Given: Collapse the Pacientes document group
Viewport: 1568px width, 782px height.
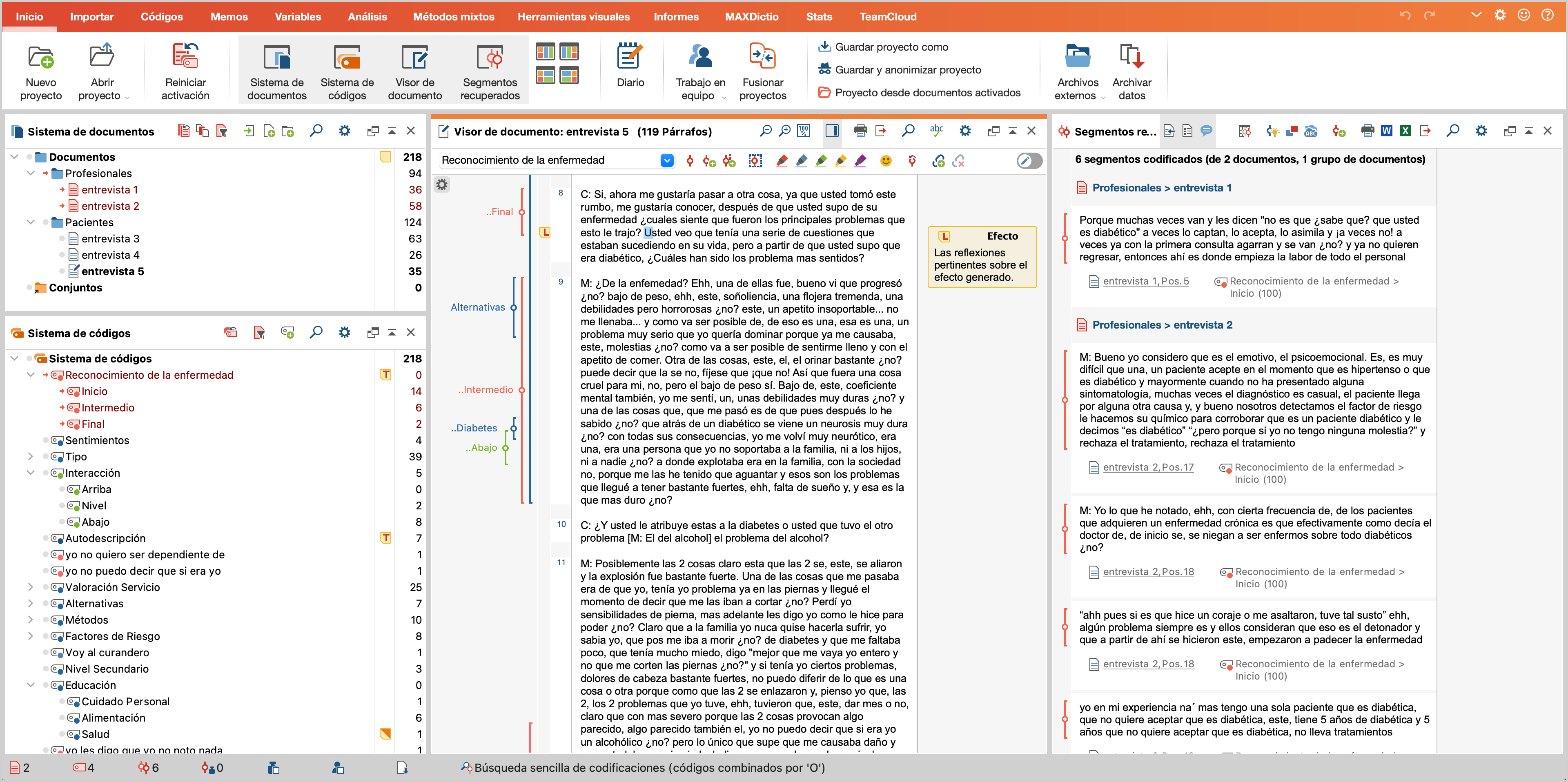Looking at the screenshot, I should [31, 222].
